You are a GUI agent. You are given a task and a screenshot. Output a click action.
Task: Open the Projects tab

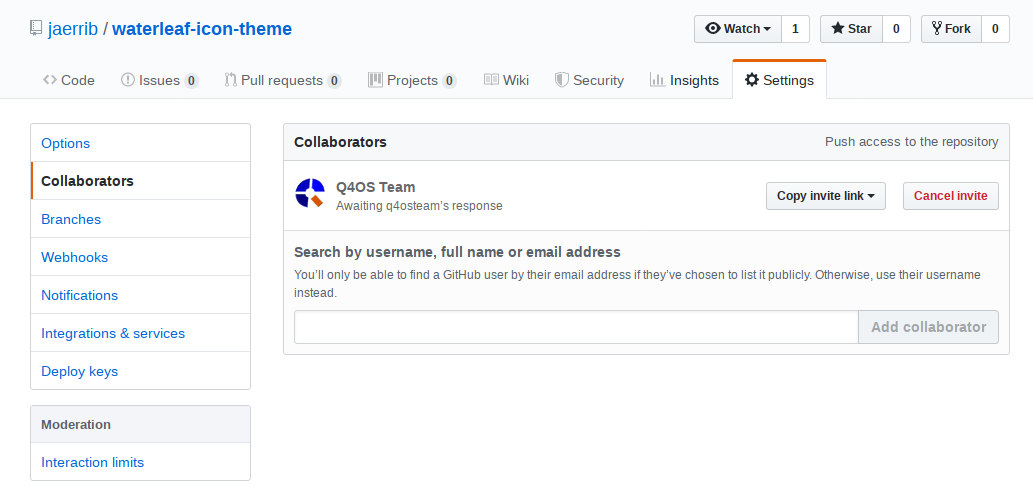(x=412, y=80)
